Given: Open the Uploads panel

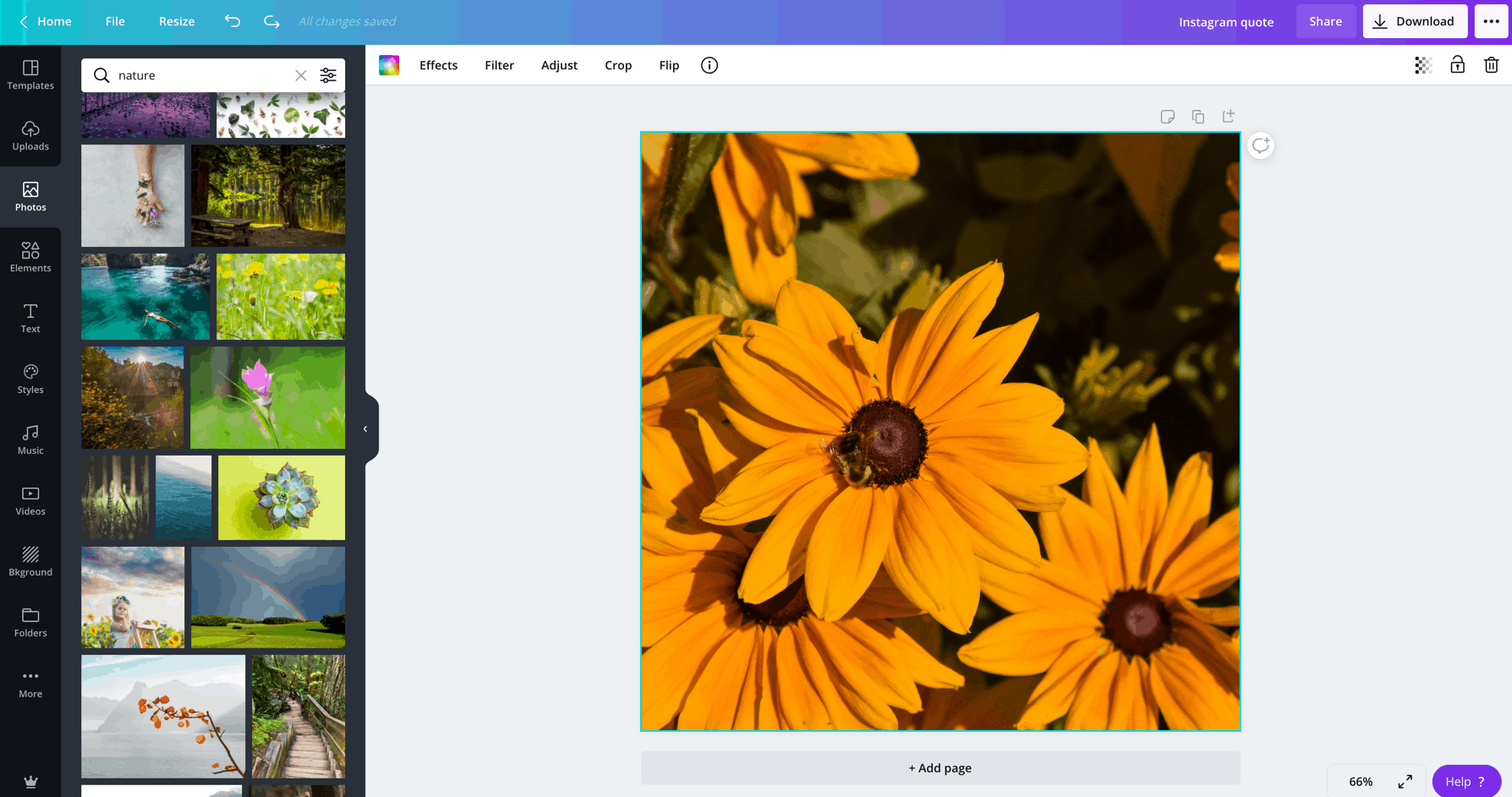Looking at the screenshot, I should (30, 135).
